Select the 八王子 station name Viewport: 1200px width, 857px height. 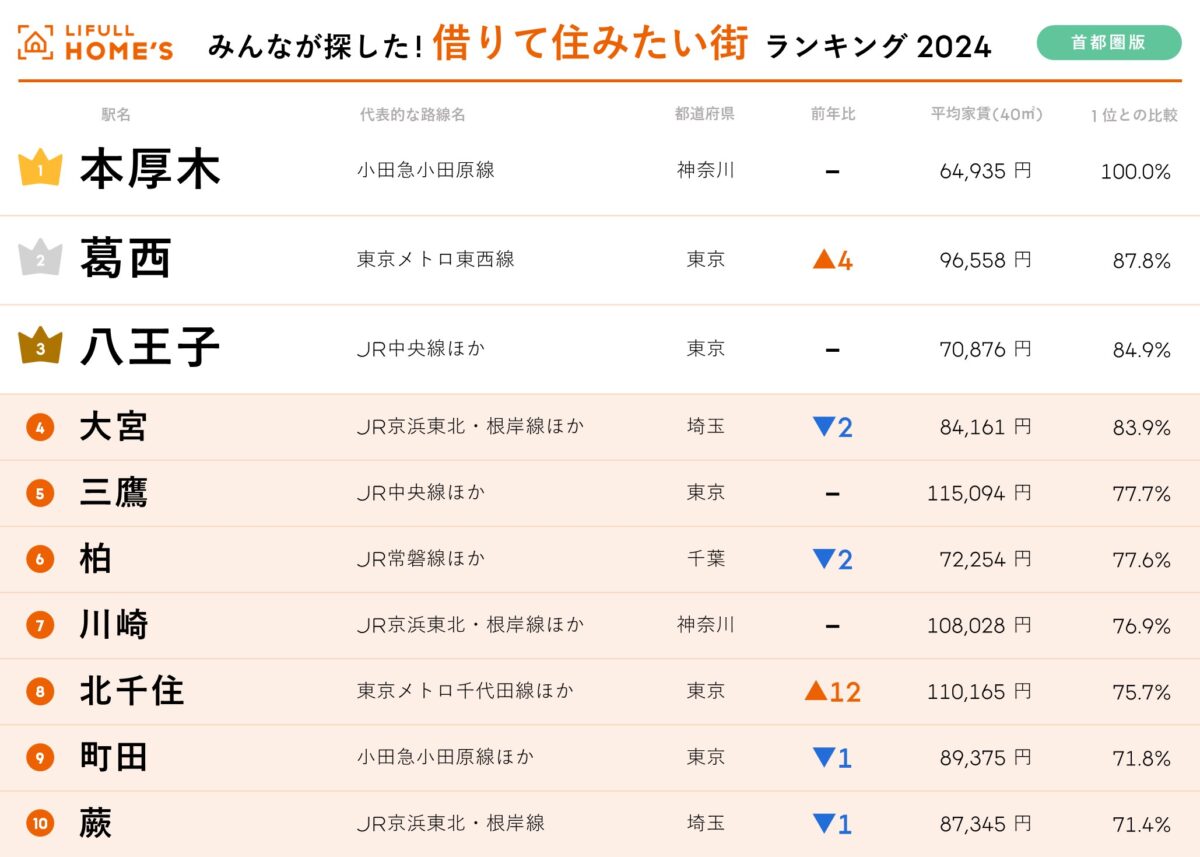[x=150, y=348]
